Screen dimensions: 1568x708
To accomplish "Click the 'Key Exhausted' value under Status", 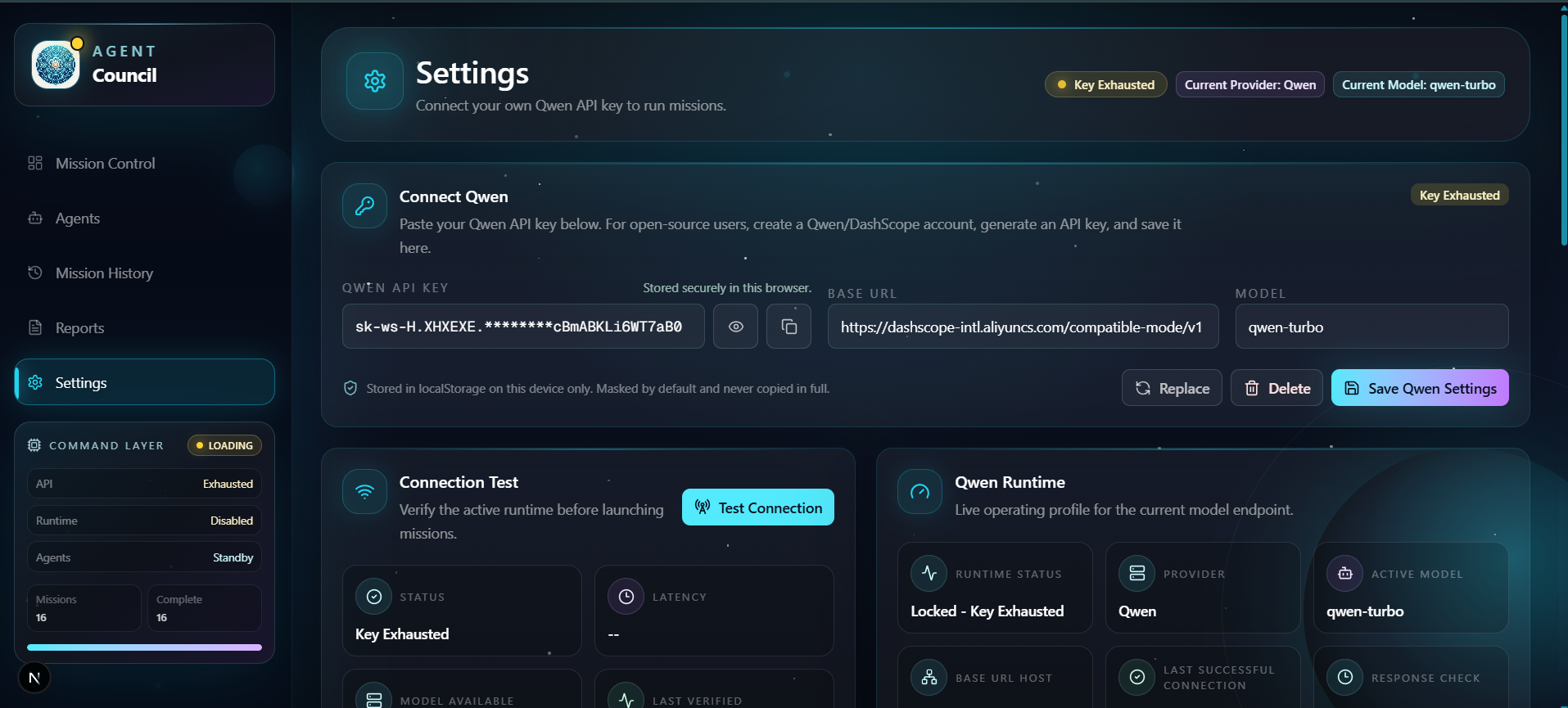I will [x=402, y=634].
